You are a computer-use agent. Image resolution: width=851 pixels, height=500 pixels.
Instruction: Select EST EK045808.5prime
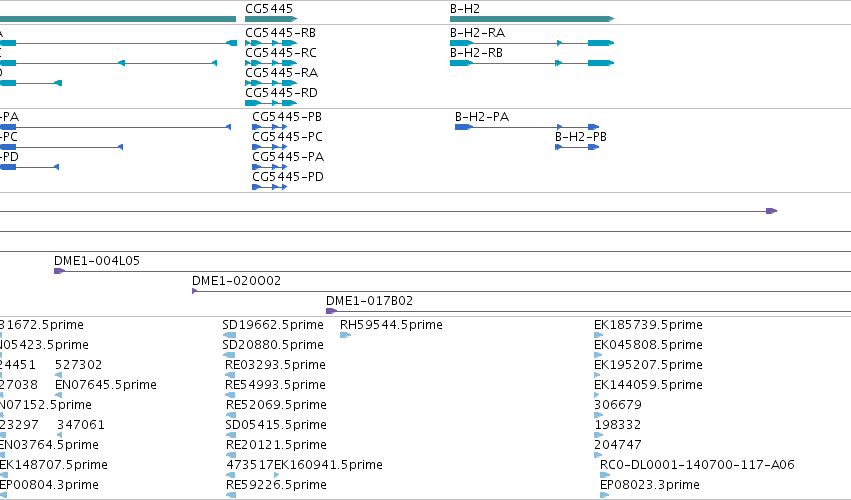648,345
